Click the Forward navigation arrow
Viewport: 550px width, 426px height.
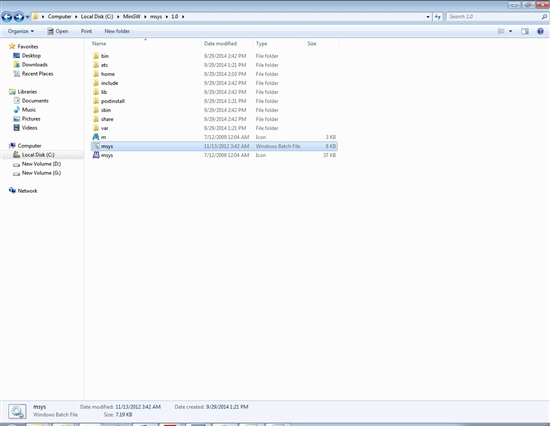click(x=19, y=16)
